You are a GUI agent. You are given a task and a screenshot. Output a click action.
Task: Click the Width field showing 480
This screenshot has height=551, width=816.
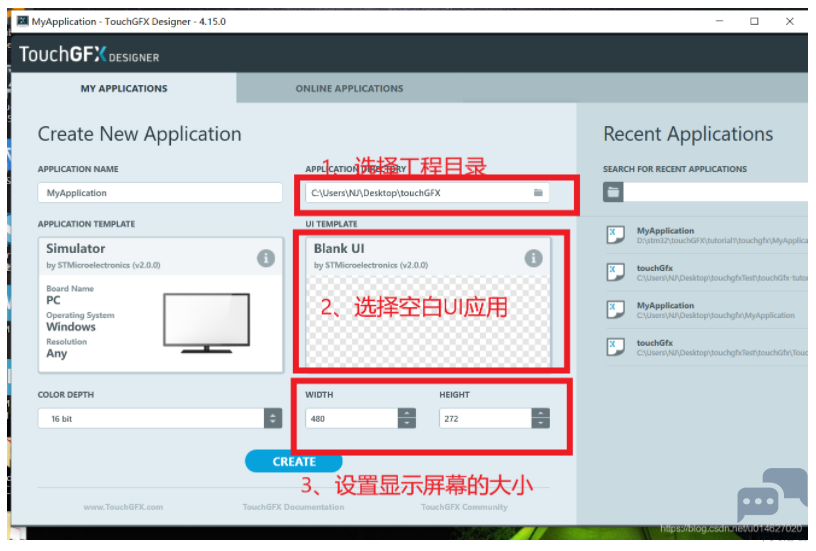352,418
